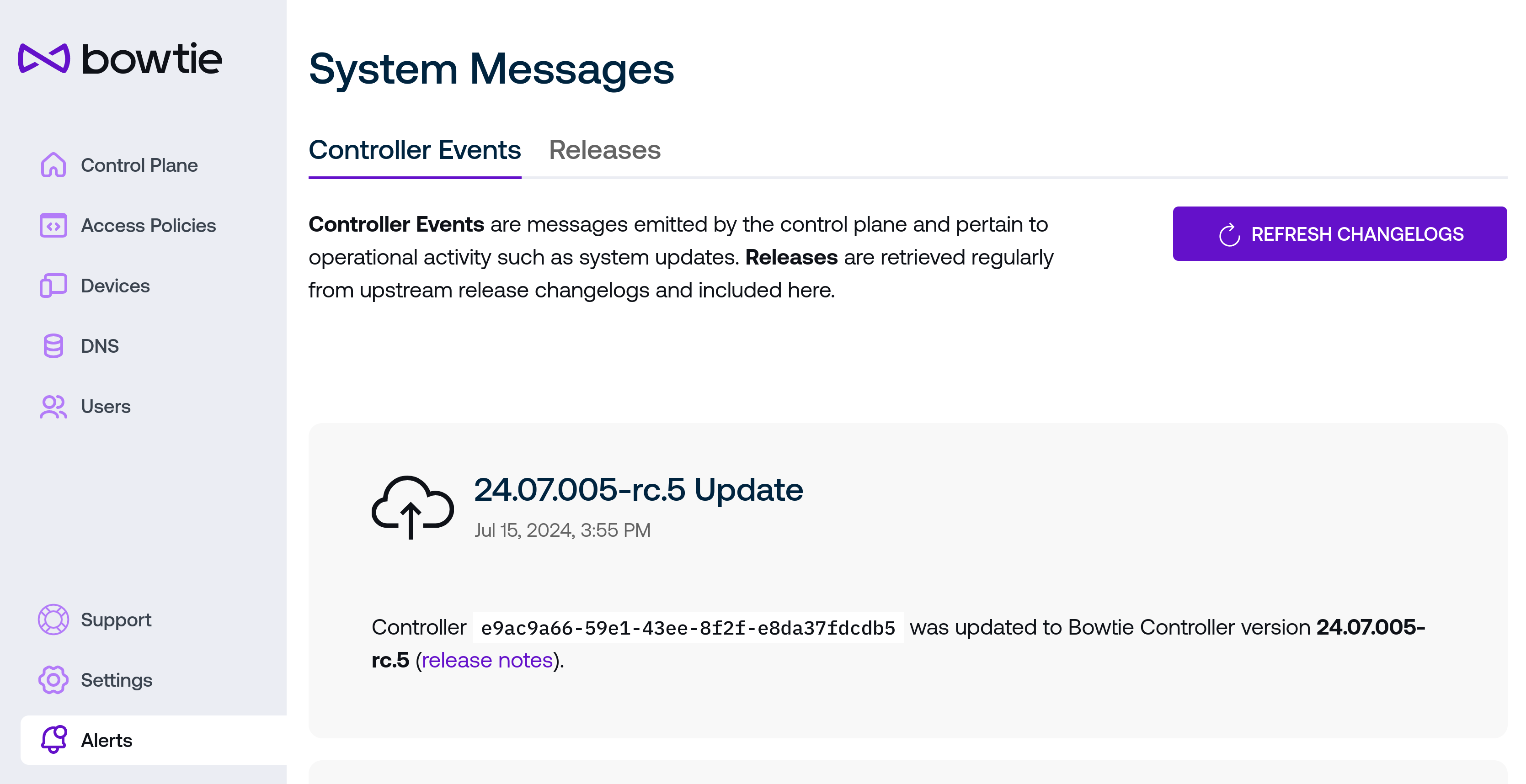This screenshot has width=1526, height=784.
Task: Navigate to the Users section
Action: click(106, 406)
